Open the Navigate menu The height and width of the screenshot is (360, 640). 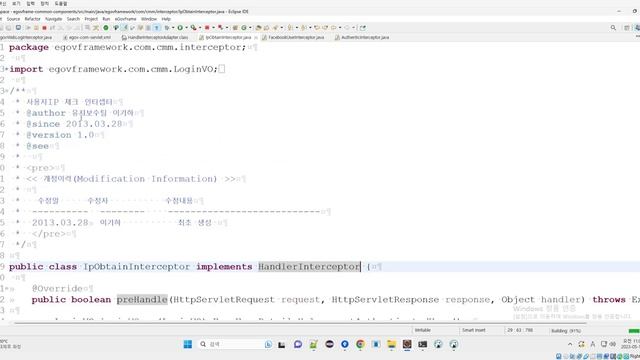53,19
